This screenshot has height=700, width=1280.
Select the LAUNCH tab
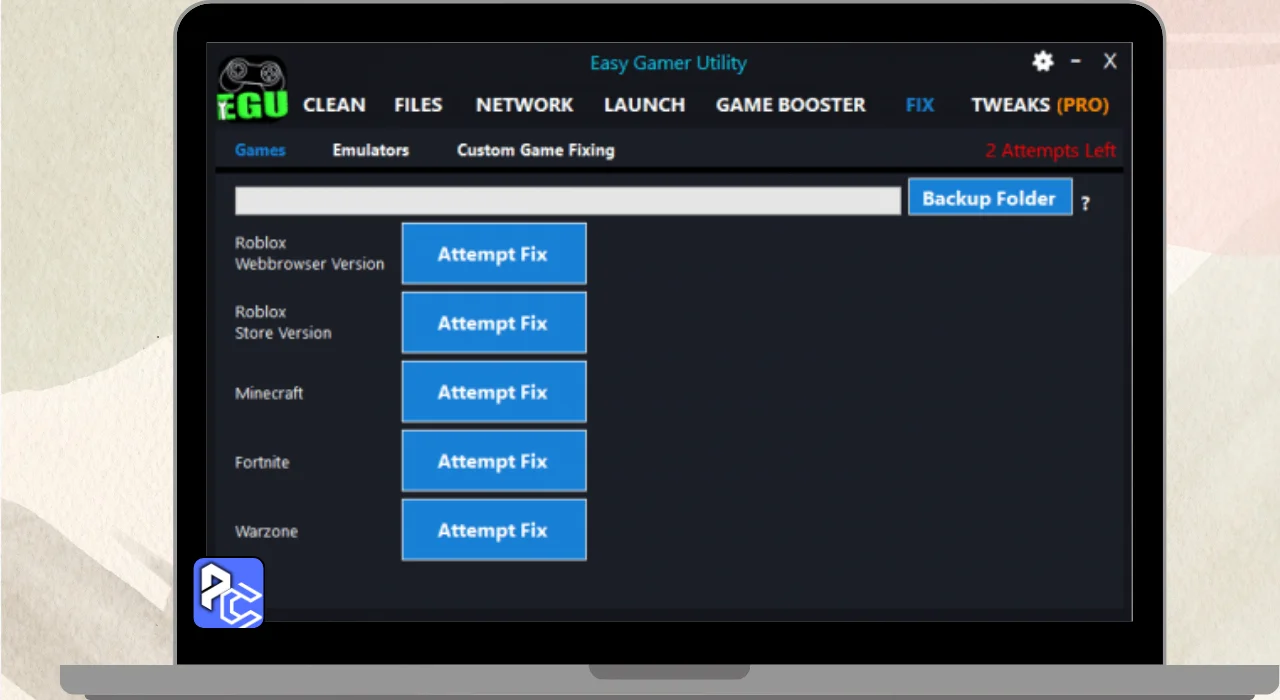[644, 105]
